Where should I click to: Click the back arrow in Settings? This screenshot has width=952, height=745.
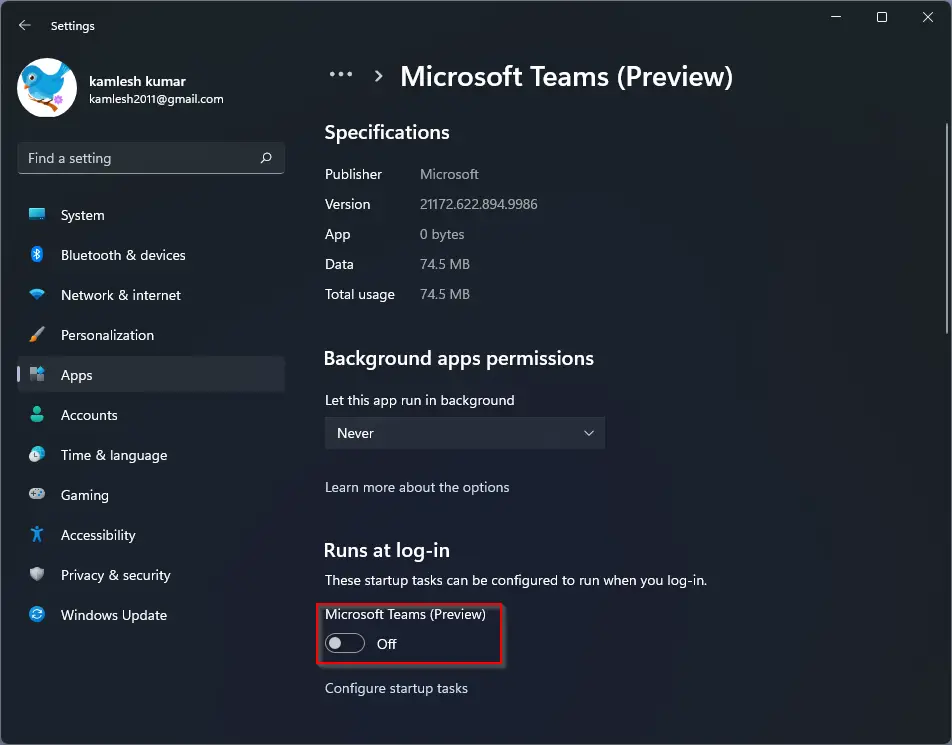point(24,26)
